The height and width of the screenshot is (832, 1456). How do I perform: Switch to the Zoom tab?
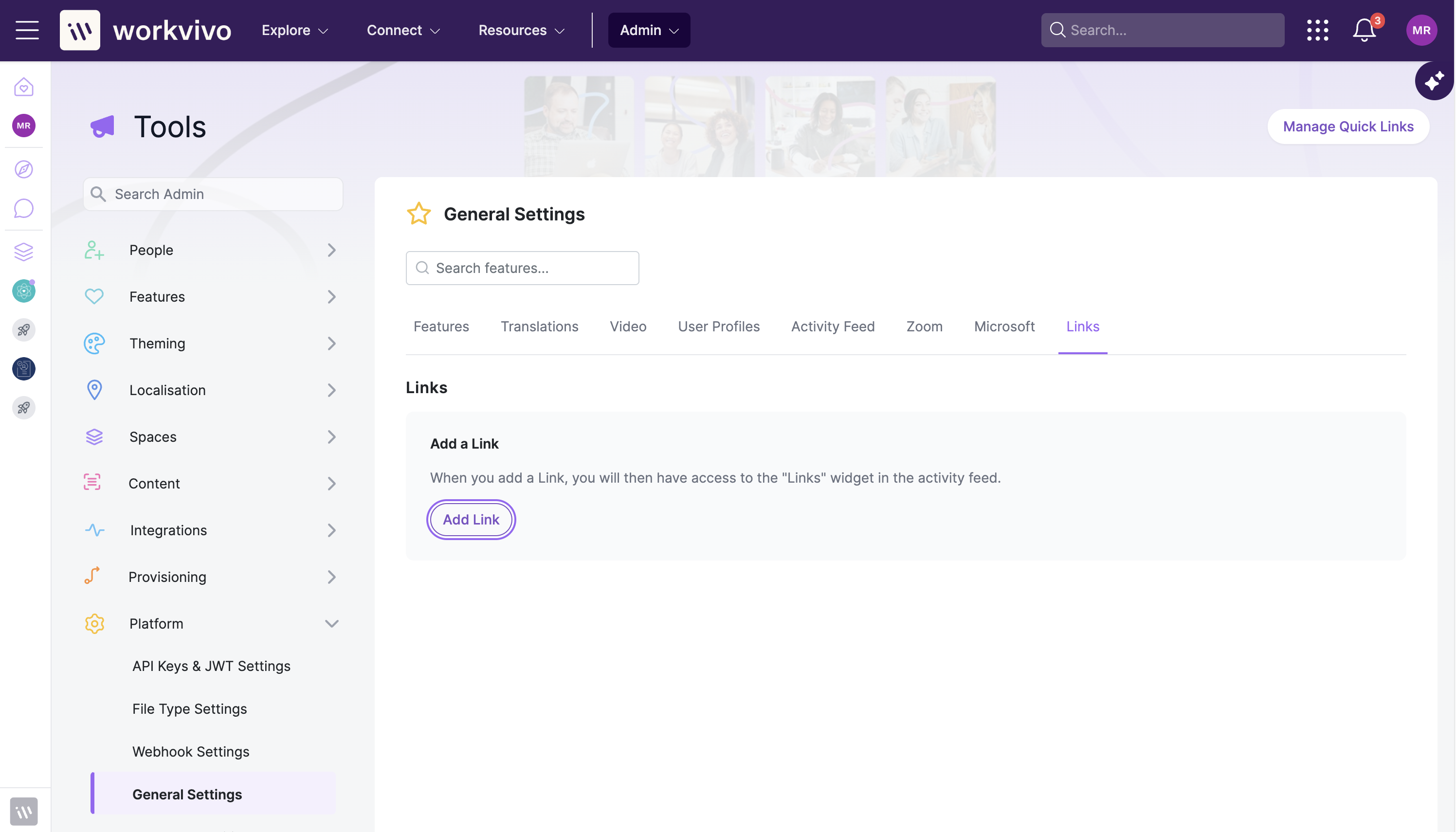924,326
